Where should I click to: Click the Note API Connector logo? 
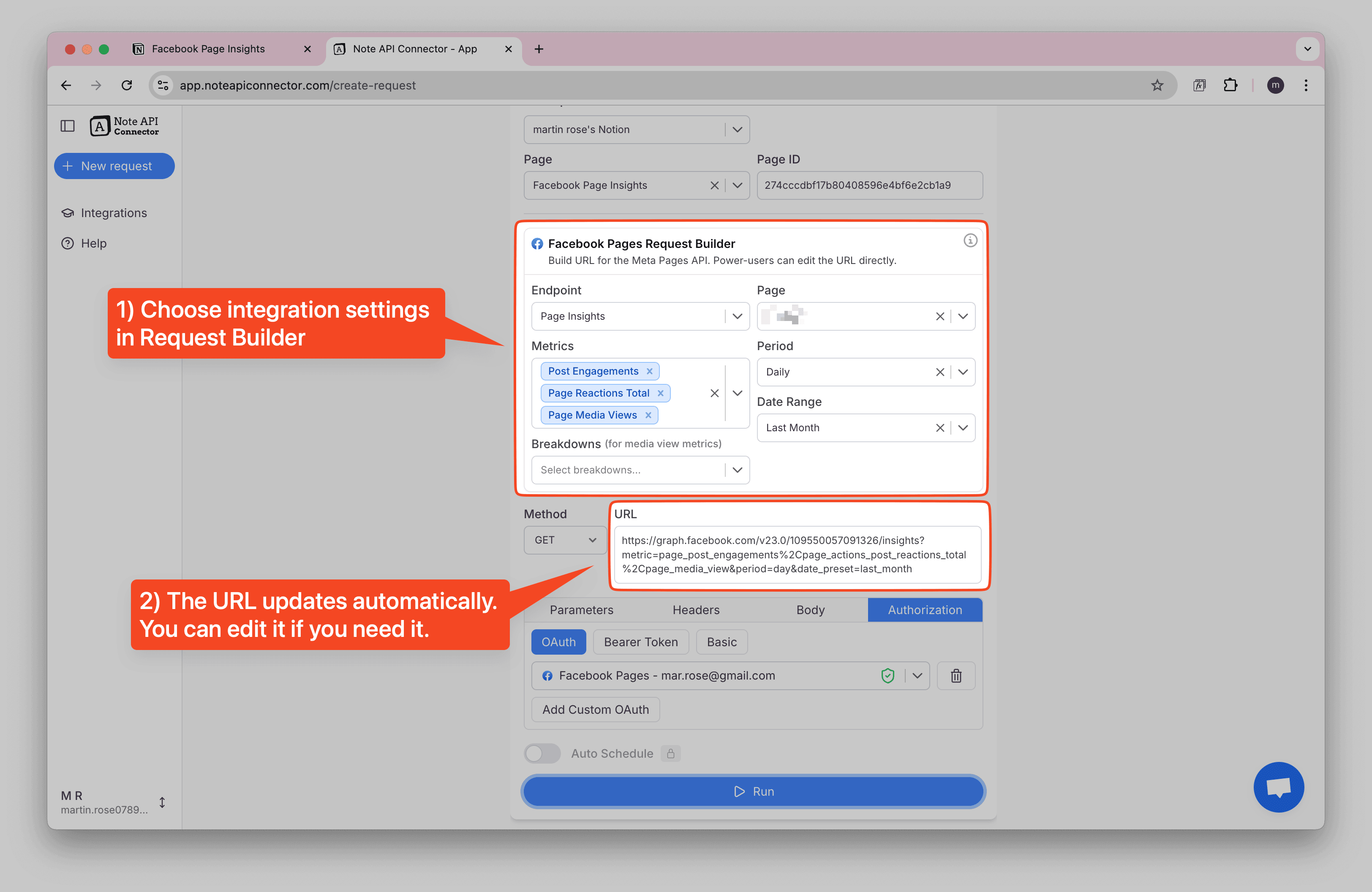click(124, 125)
